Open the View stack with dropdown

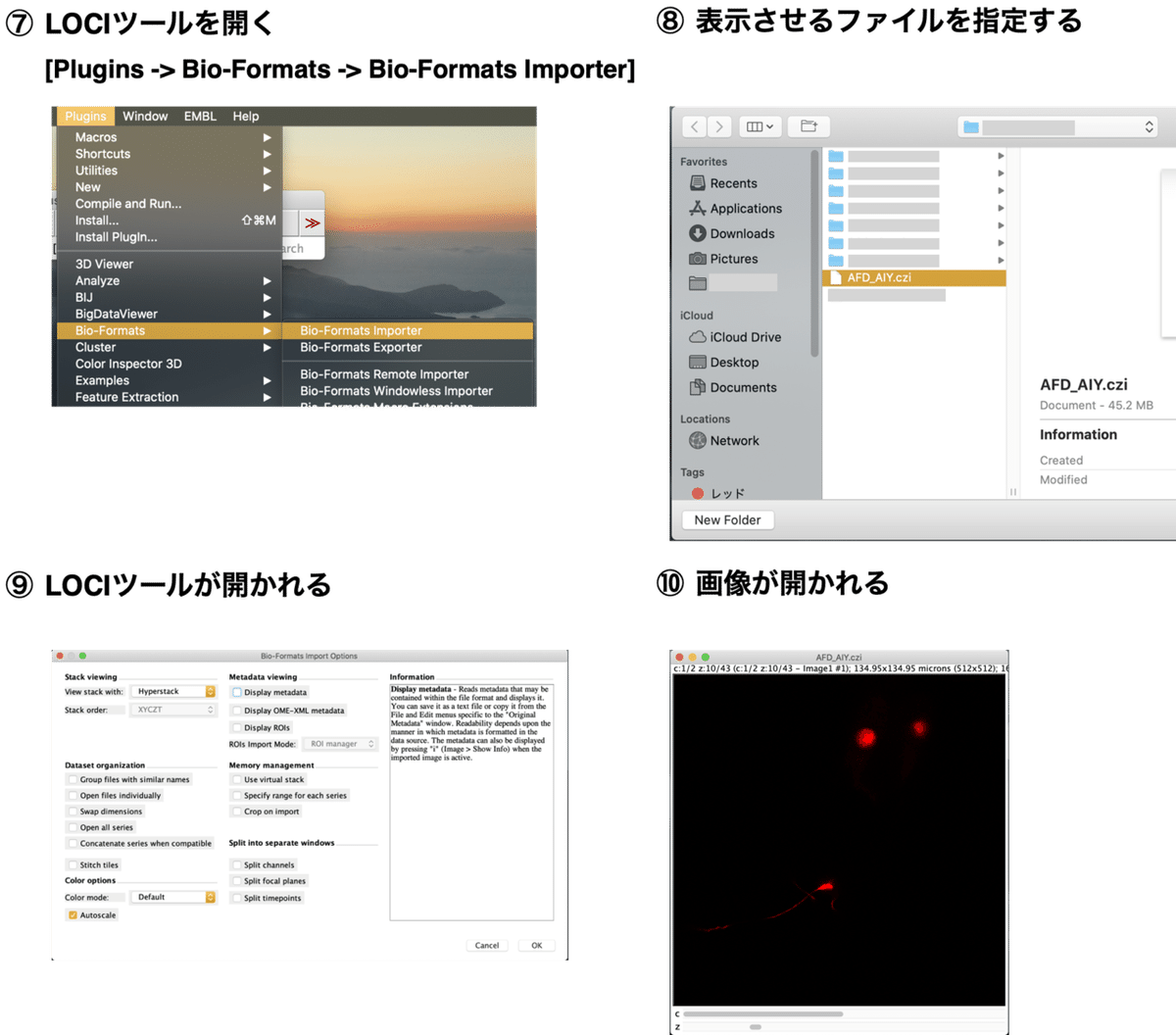coord(172,692)
